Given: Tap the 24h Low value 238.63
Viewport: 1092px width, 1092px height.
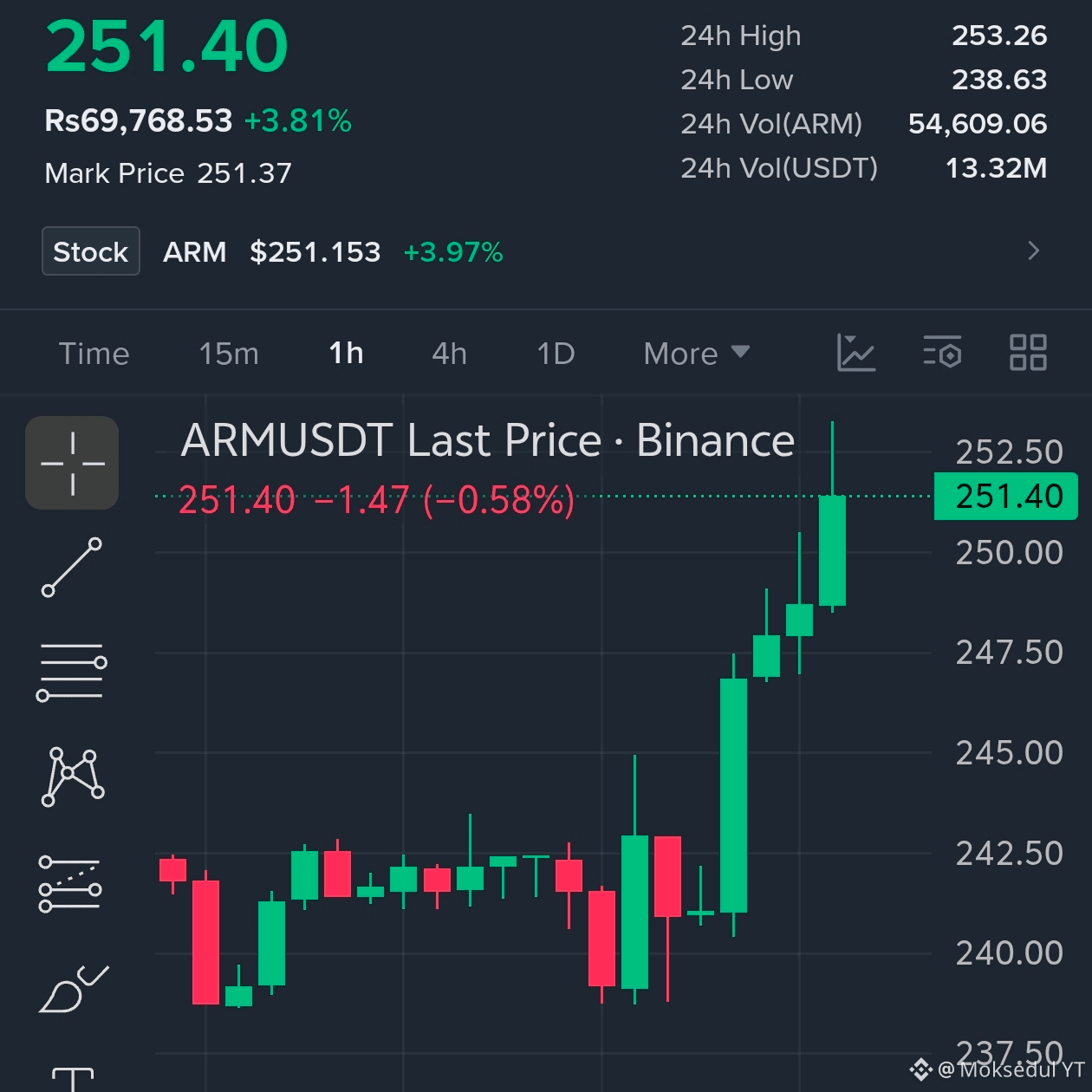Looking at the screenshot, I should [999, 80].
